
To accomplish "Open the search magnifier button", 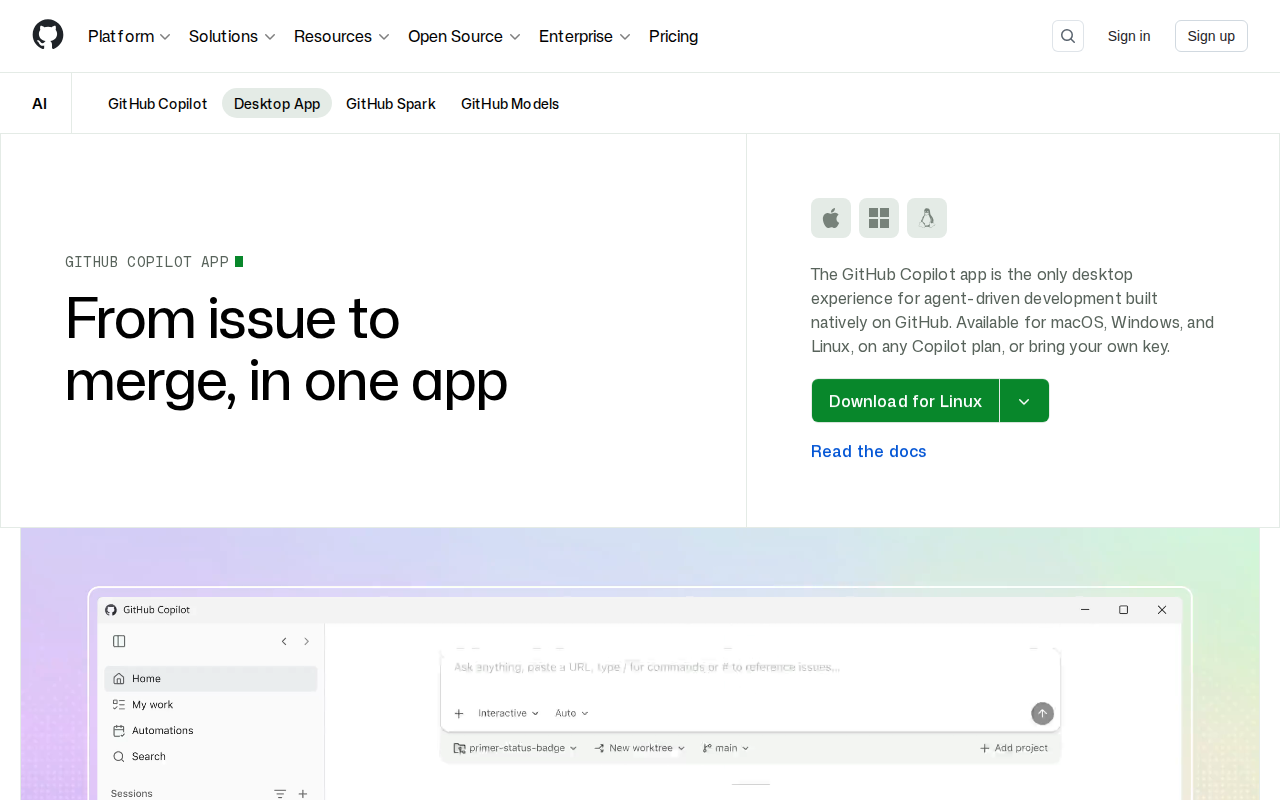I will (x=1068, y=36).
